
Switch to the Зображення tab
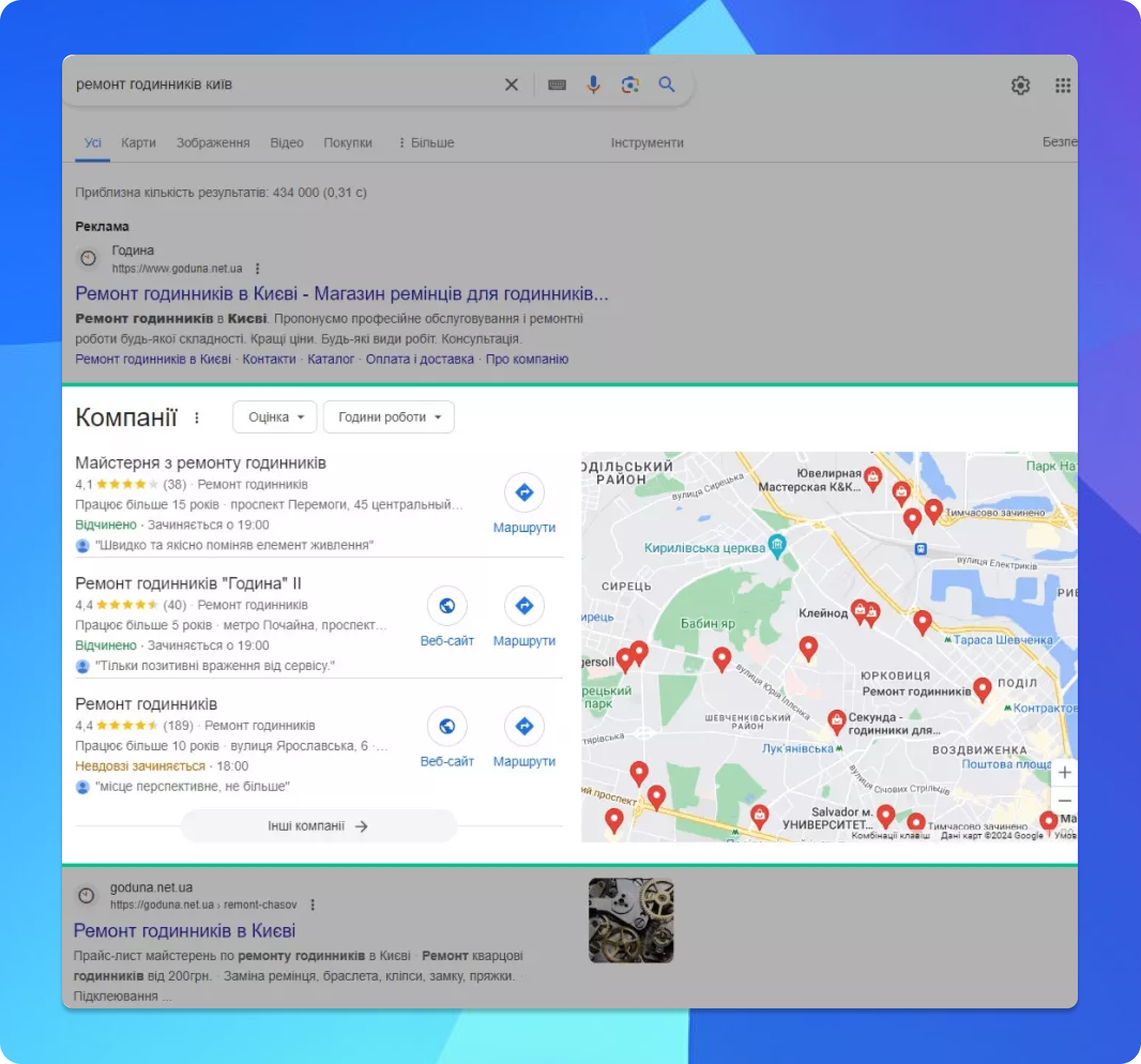(213, 143)
